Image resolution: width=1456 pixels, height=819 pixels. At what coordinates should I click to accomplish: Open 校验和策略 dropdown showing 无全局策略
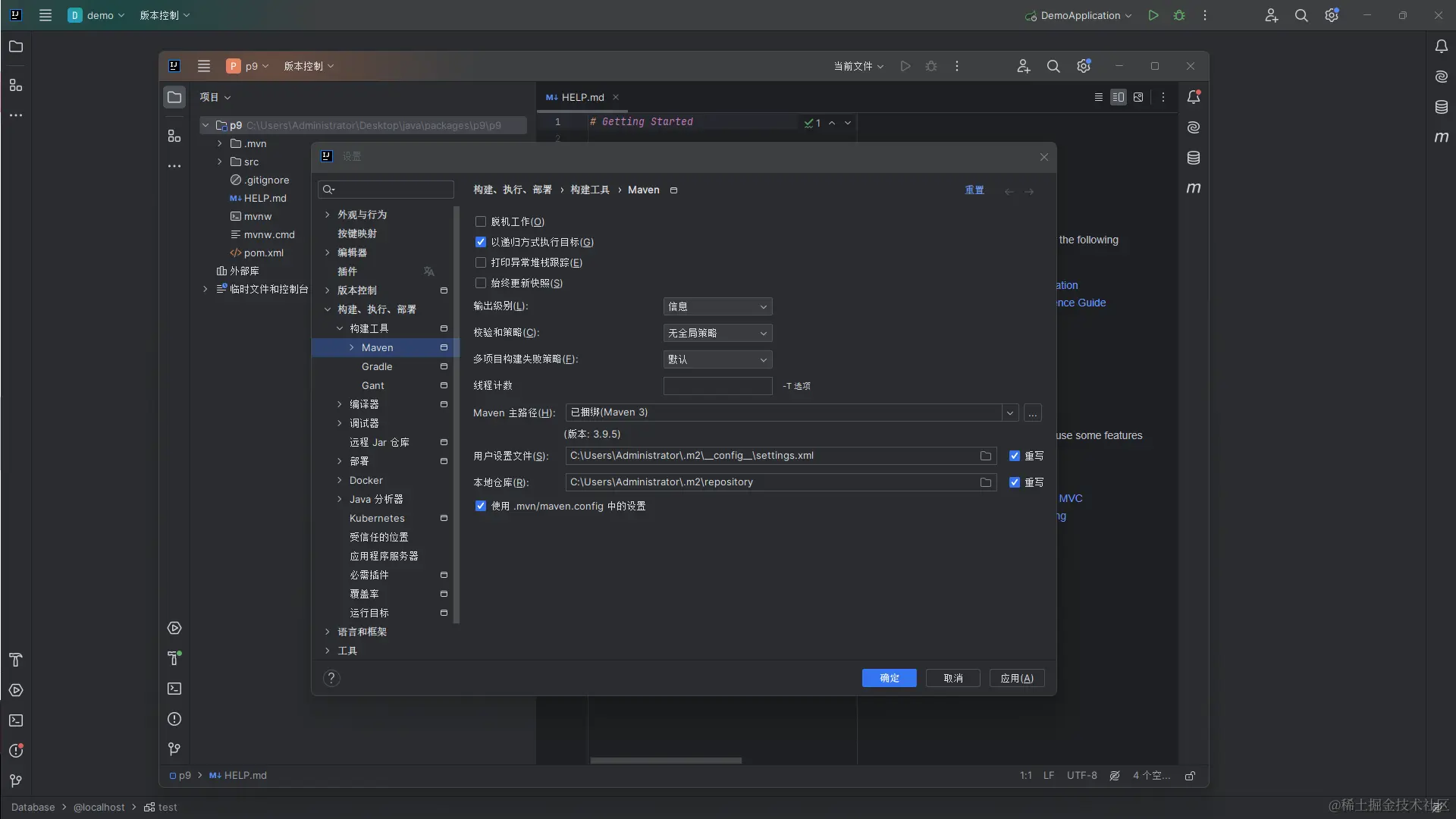[717, 333]
